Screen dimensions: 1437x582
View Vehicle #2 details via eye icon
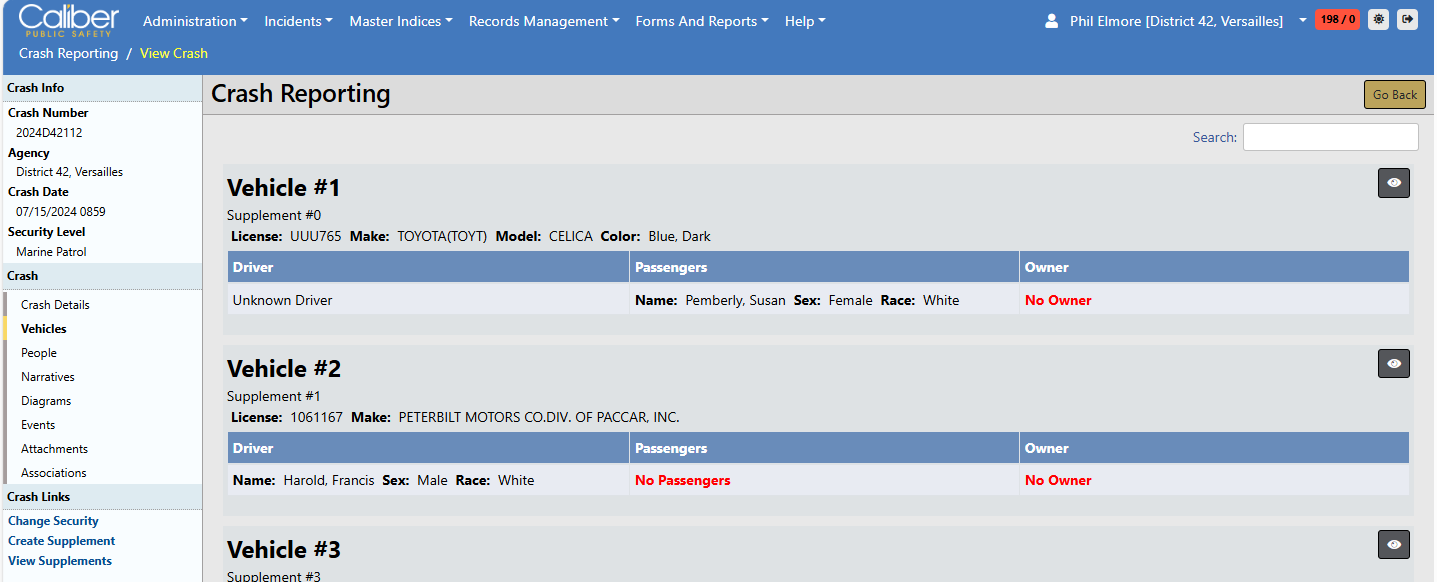(1393, 364)
